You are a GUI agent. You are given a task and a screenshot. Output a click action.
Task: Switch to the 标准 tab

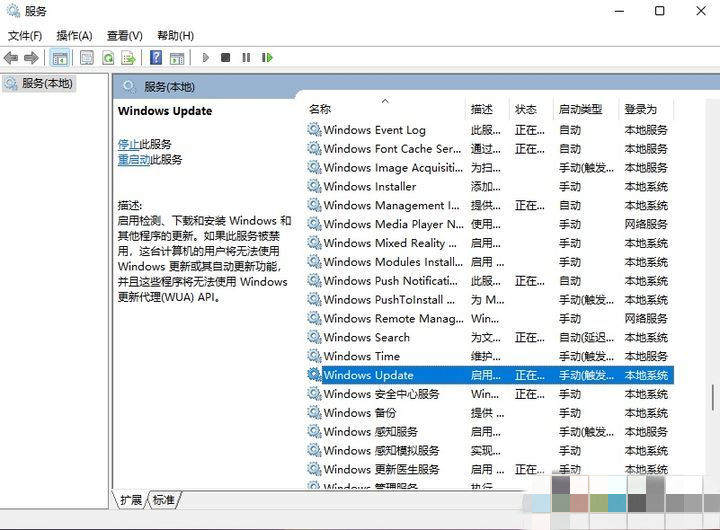(164, 499)
